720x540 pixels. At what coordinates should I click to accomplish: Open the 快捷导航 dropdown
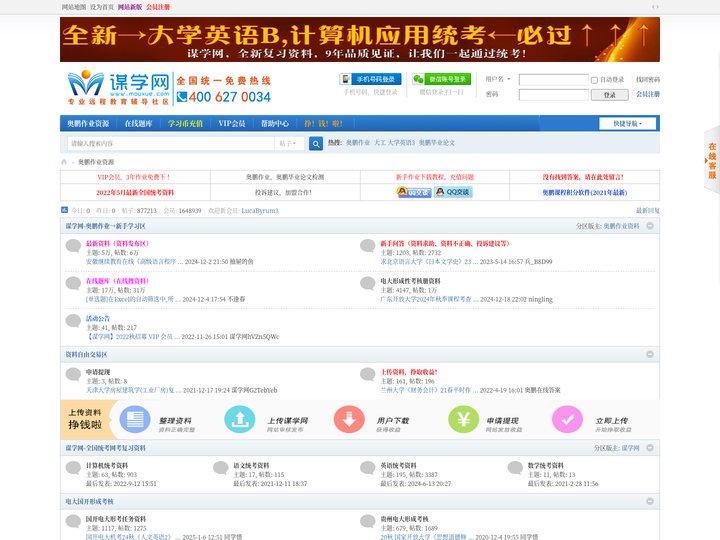point(627,124)
